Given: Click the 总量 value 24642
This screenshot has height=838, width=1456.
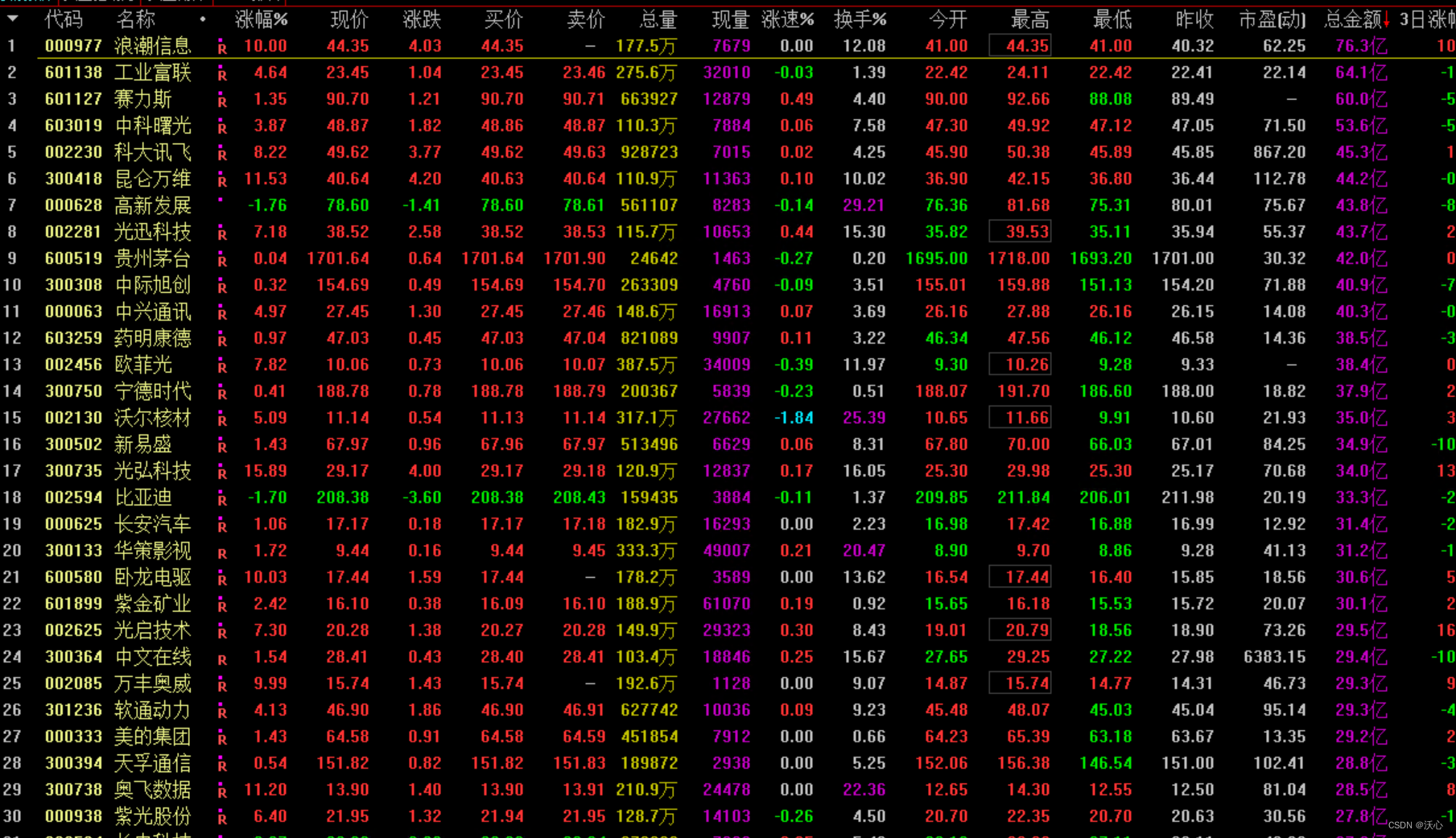Looking at the screenshot, I should 654,258.
